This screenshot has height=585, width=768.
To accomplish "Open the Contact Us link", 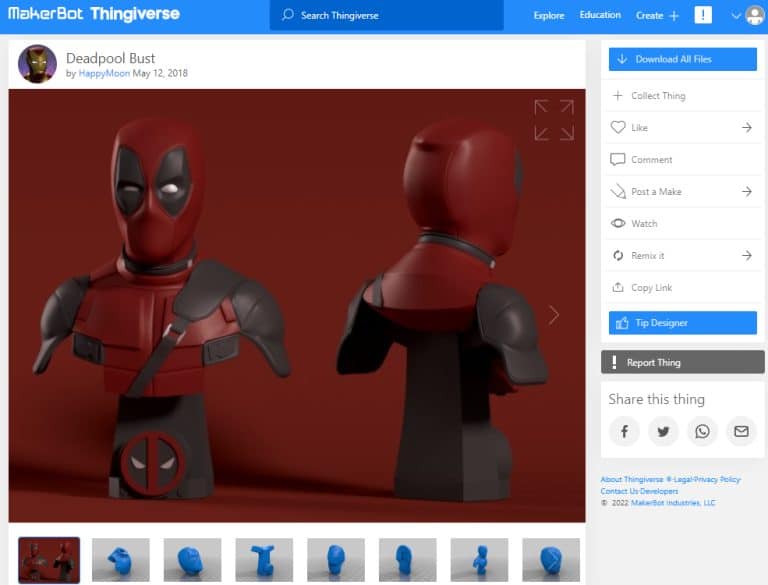I will click(x=619, y=491).
